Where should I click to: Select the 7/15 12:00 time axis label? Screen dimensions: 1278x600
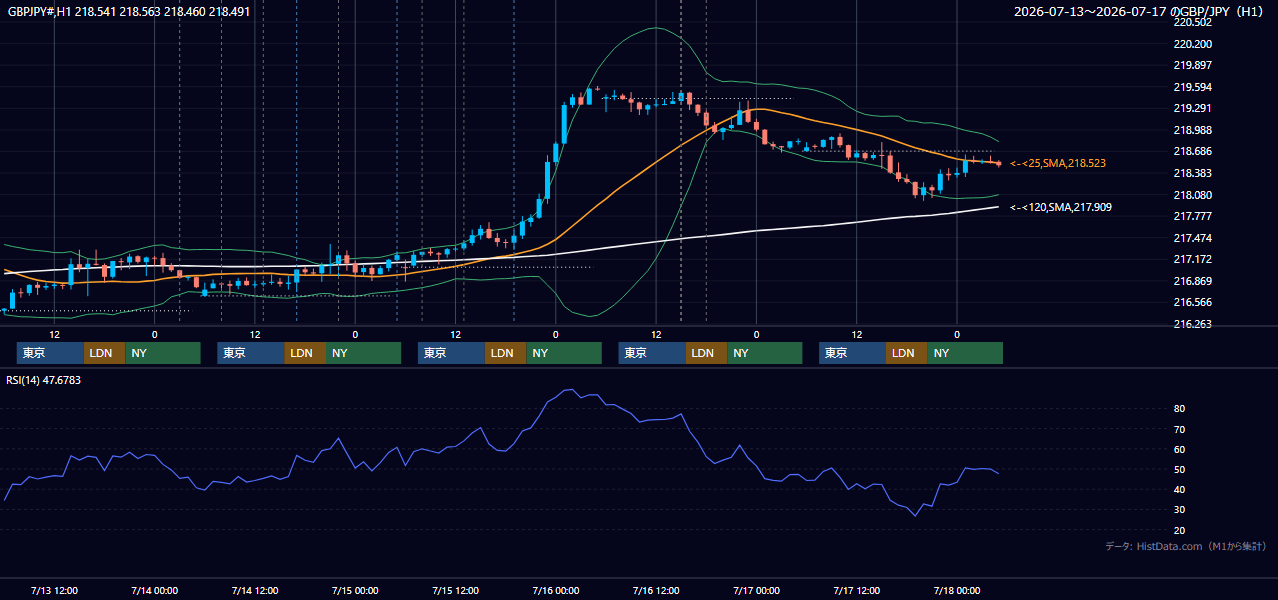[455, 590]
